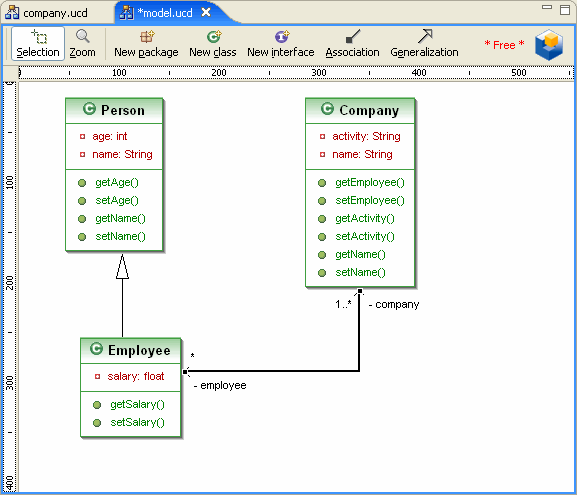This screenshot has height=495, width=577.
Task: Pick the Association connector tool
Action: point(352,43)
